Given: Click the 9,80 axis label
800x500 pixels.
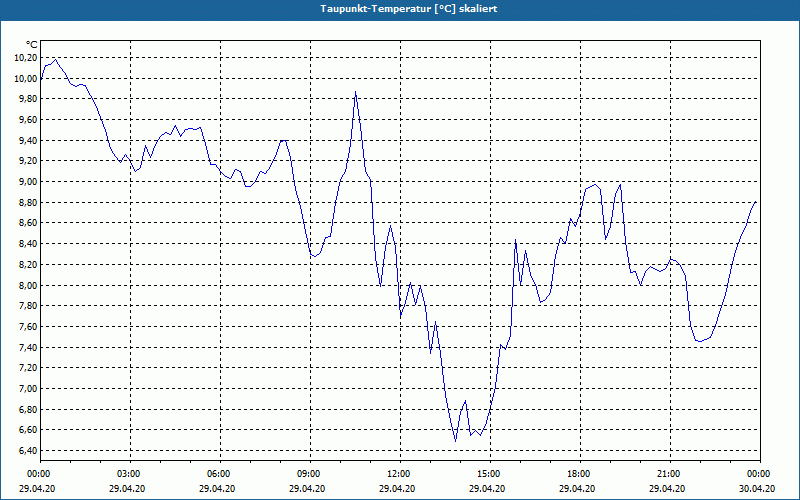Looking at the screenshot, I should point(28,99).
